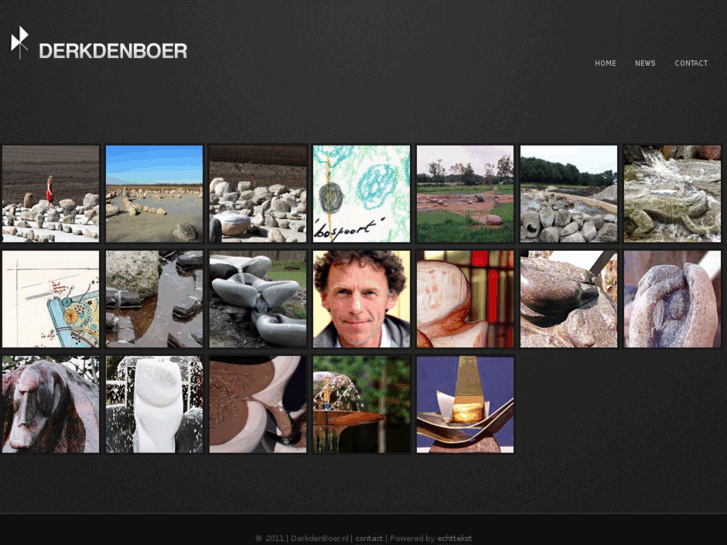
Task: Open thumbnail of golden obelisk on blue background
Action: pos(465,404)
